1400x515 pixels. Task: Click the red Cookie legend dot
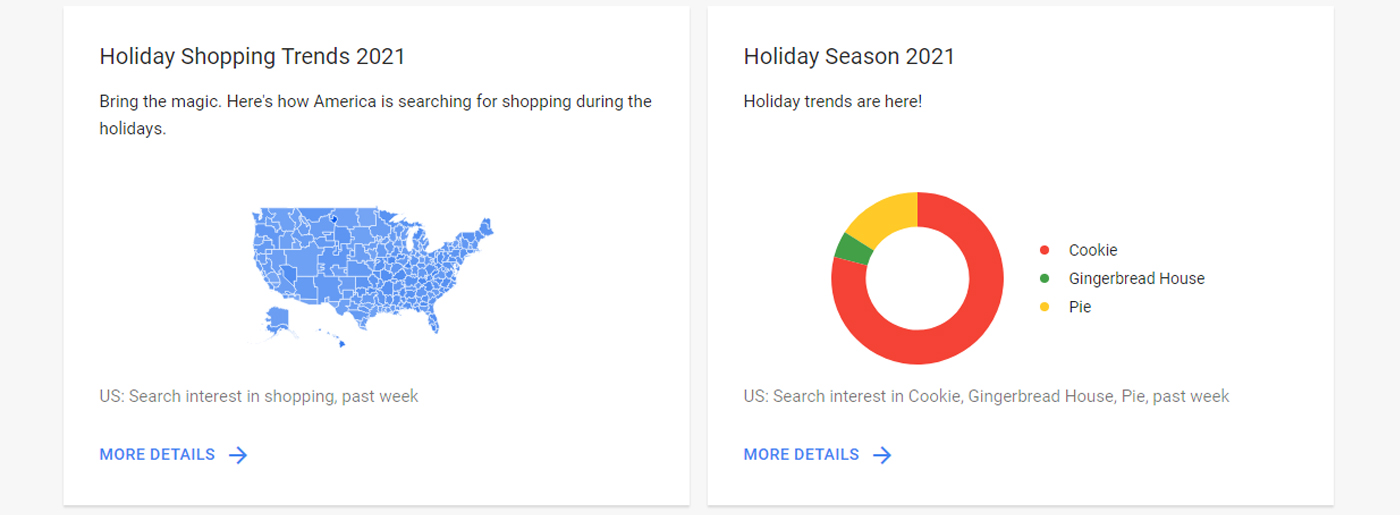[1045, 250]
